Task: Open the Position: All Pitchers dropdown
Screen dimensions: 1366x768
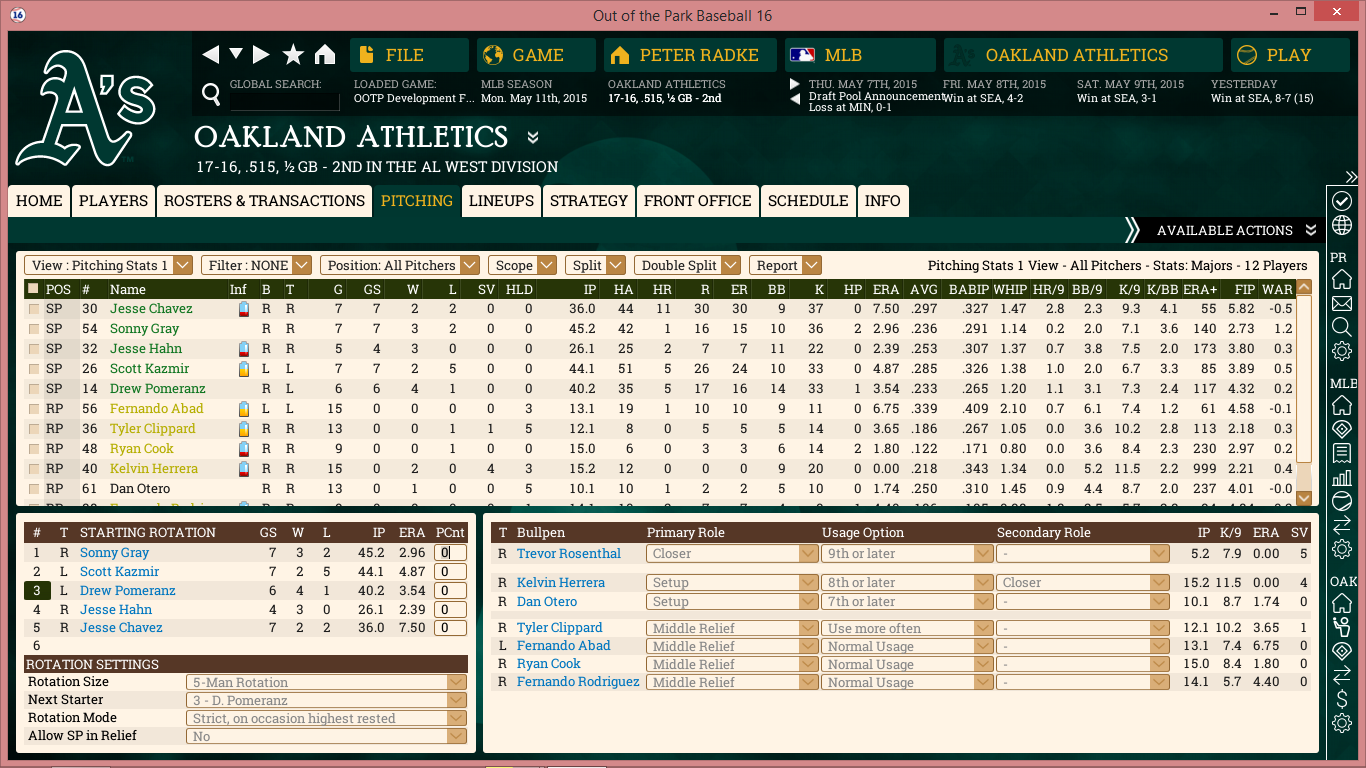Action: 399,265
